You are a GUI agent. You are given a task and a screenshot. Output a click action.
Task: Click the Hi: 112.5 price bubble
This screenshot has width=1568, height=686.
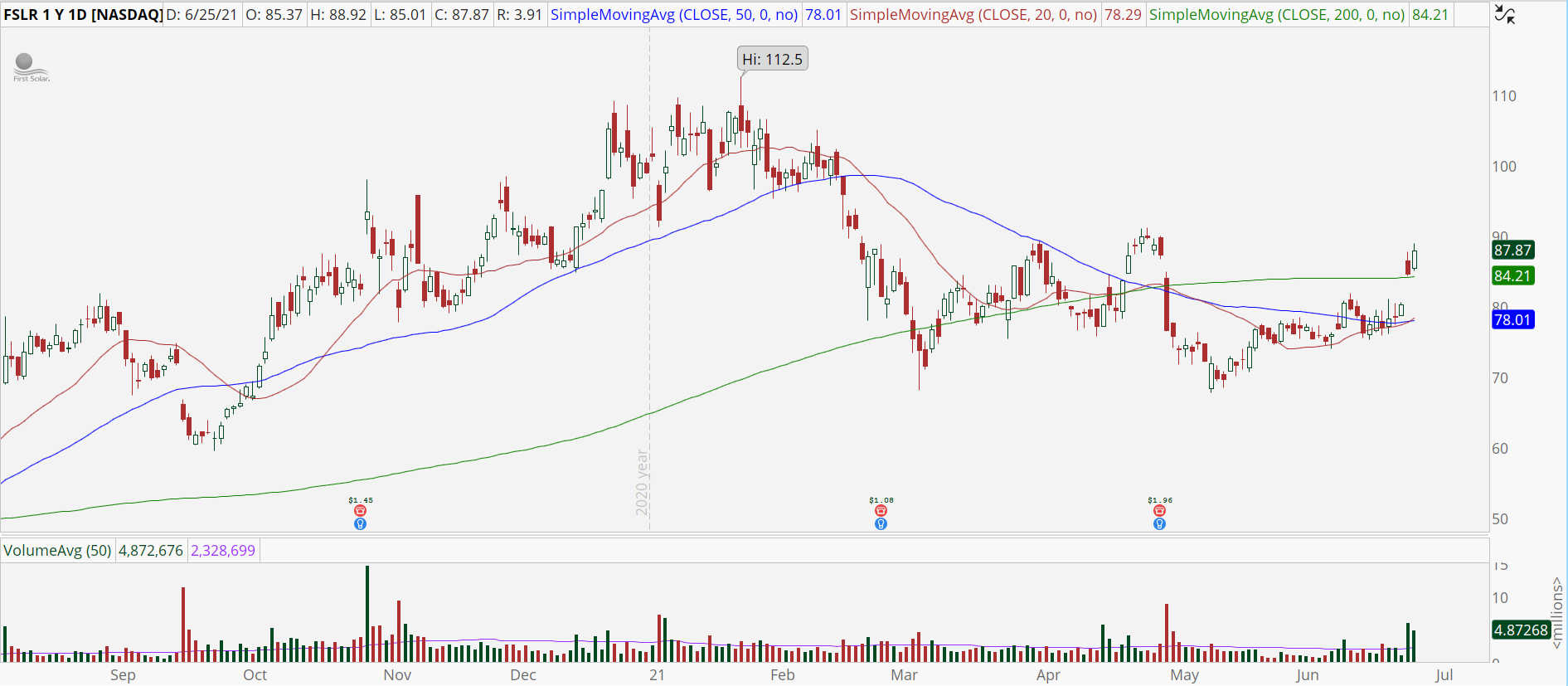[x=772, y=59]
